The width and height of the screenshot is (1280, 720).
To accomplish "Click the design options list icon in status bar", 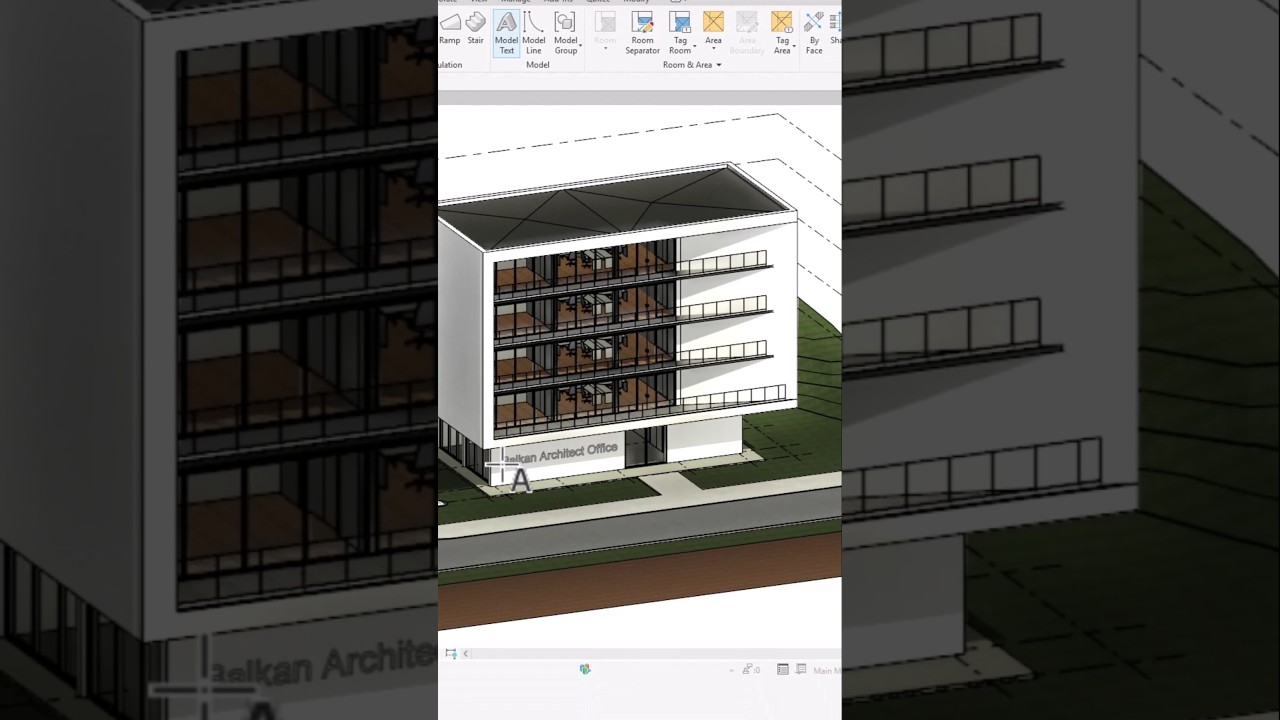I will [x=783, y=670].
